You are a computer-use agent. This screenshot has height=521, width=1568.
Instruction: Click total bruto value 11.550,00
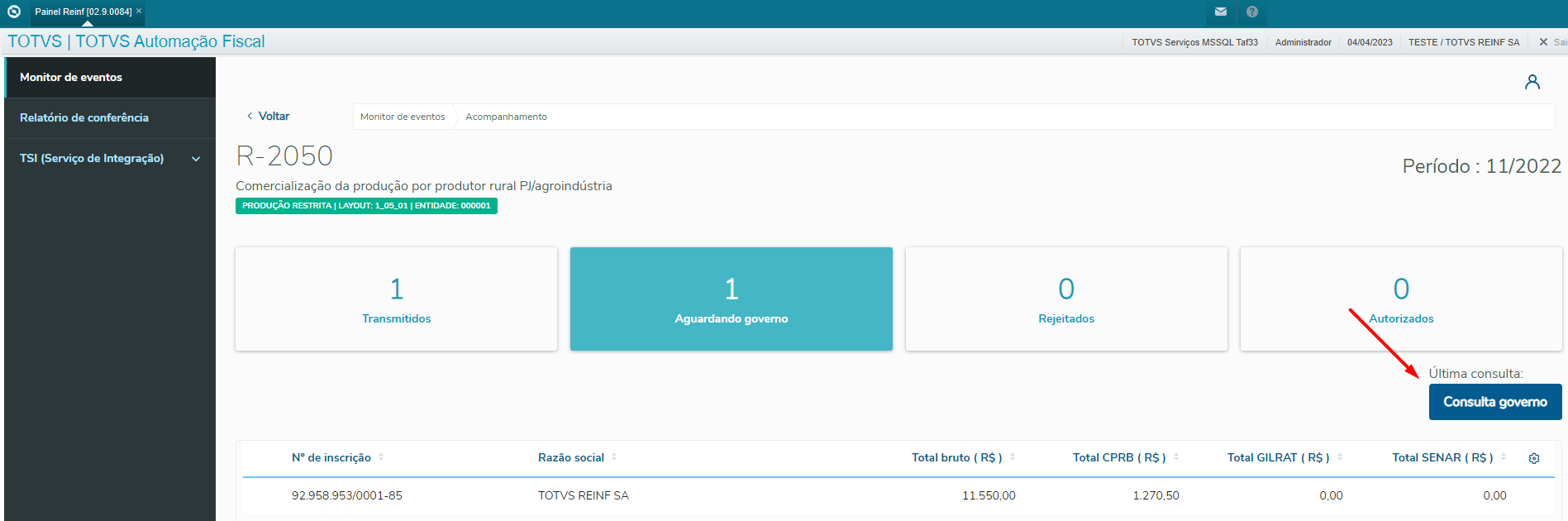coord(989,495)
